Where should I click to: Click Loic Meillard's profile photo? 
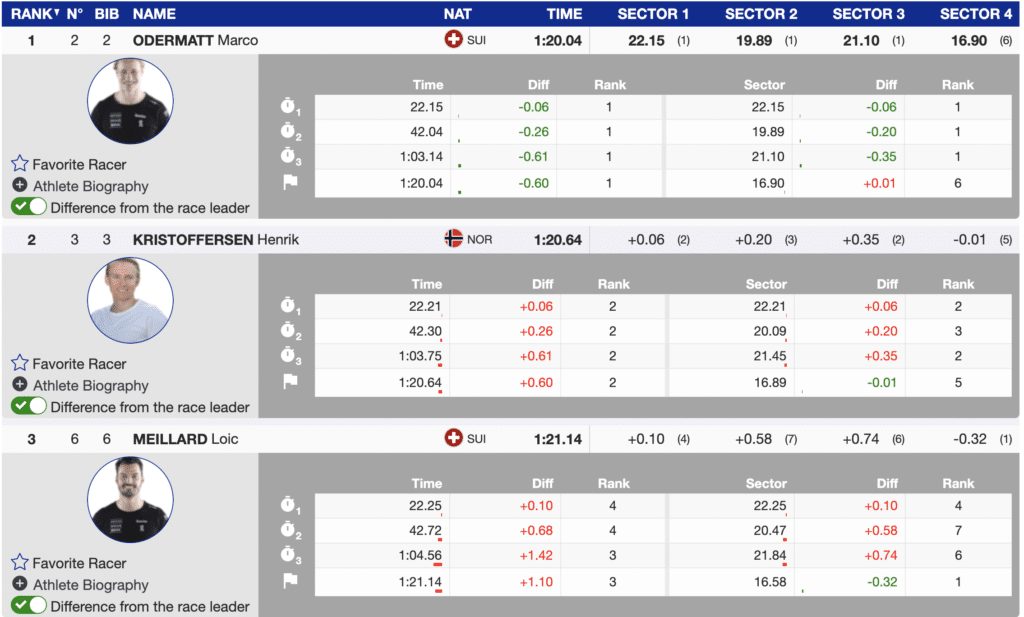(130, 500)
